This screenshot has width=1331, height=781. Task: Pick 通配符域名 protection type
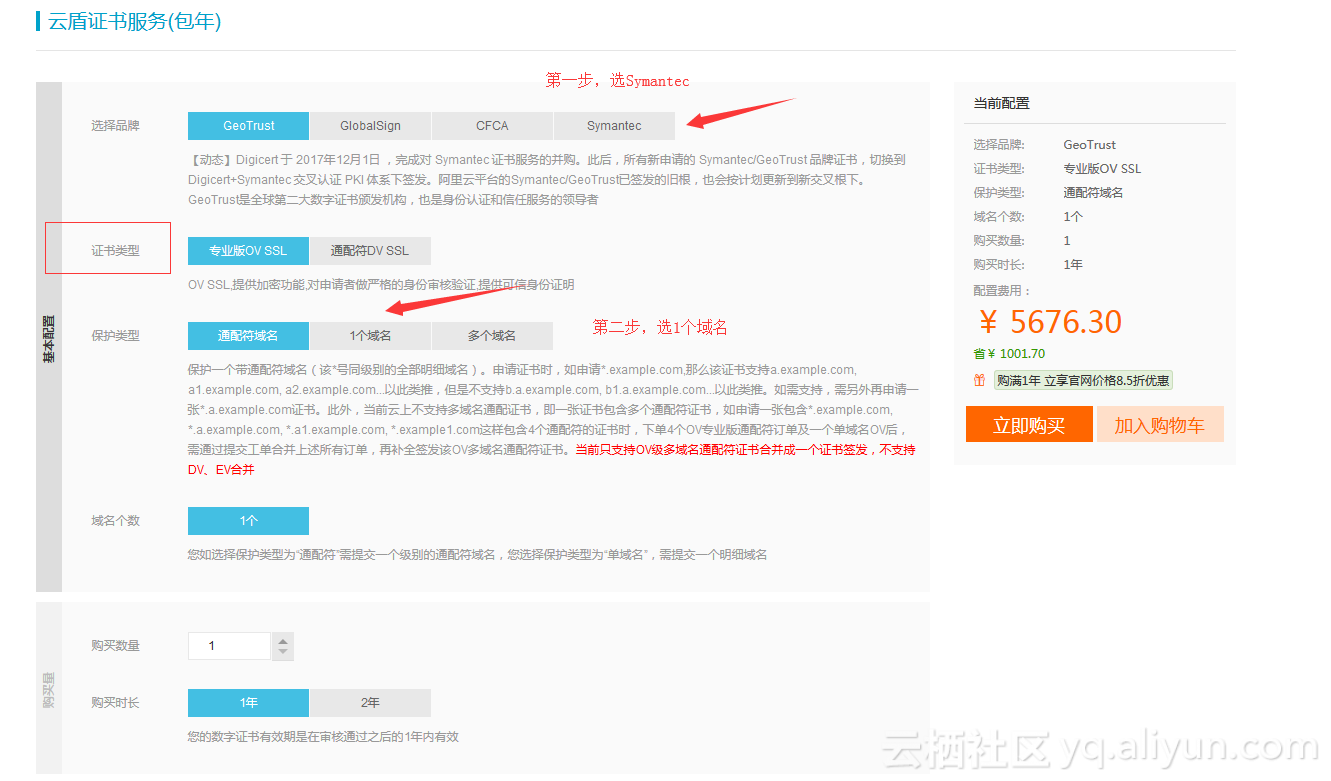click(248, 336)
